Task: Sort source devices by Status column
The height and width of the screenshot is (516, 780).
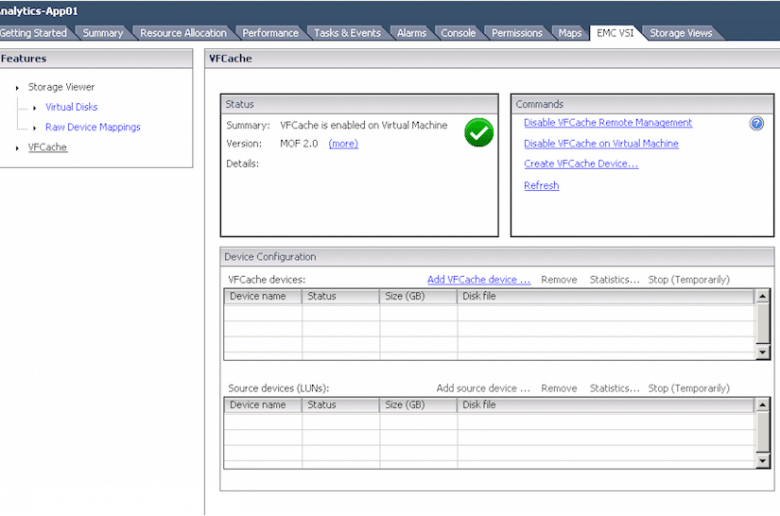Action: [x=340, y=405]
